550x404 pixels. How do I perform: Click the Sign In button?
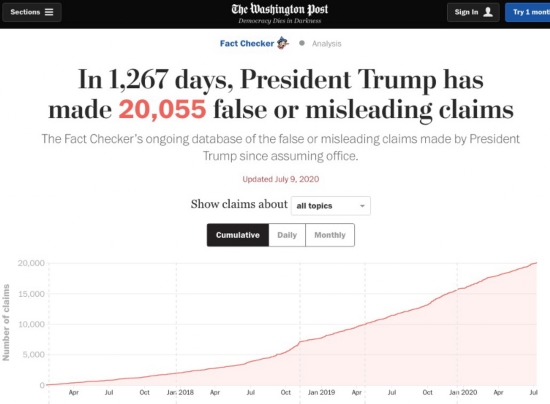click(473, 12)
